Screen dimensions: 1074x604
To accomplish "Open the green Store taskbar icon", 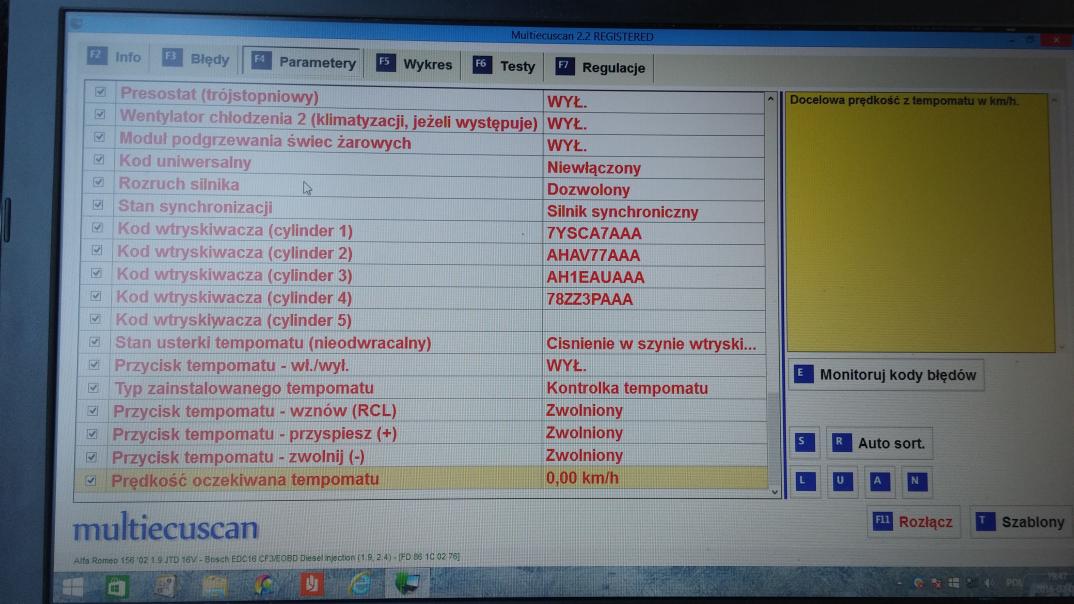I will 118,587.
